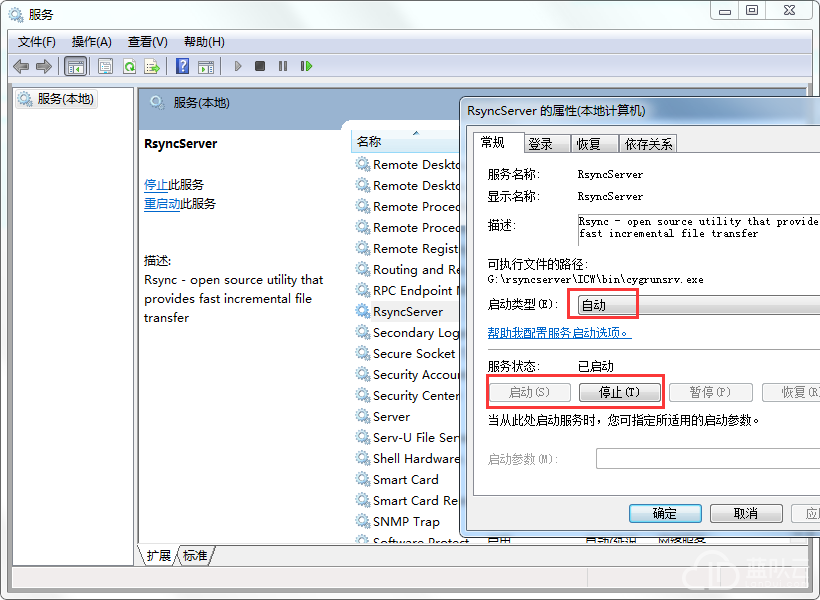Open the 操作(A) menu
Viewport: 820px width, 600px height.
(x=92, y=42)
